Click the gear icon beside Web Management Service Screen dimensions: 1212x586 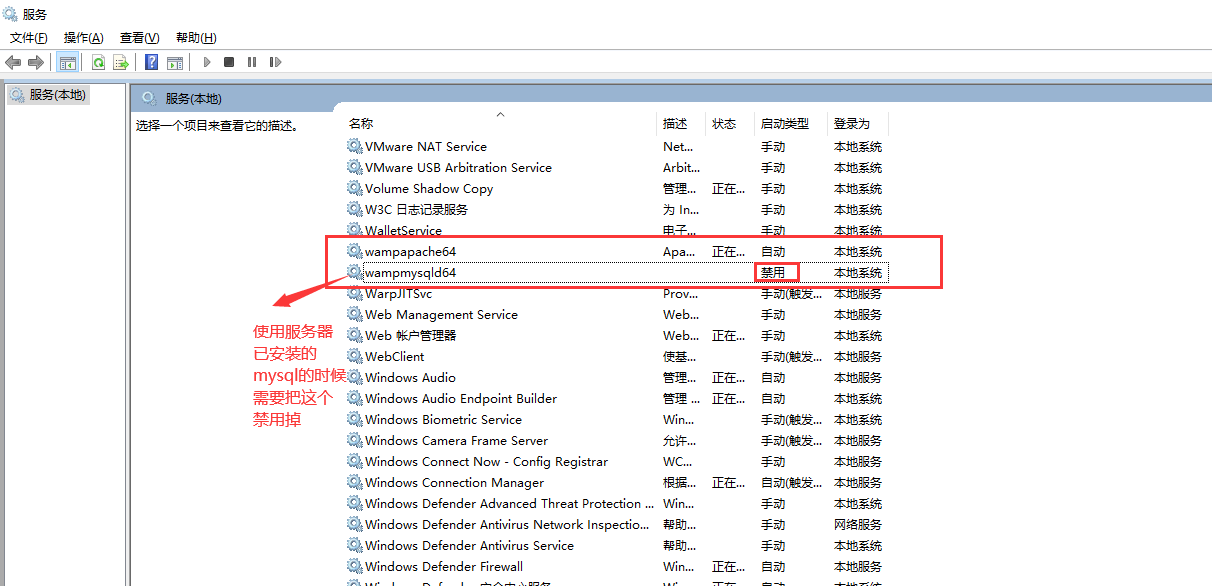point(355,314)
